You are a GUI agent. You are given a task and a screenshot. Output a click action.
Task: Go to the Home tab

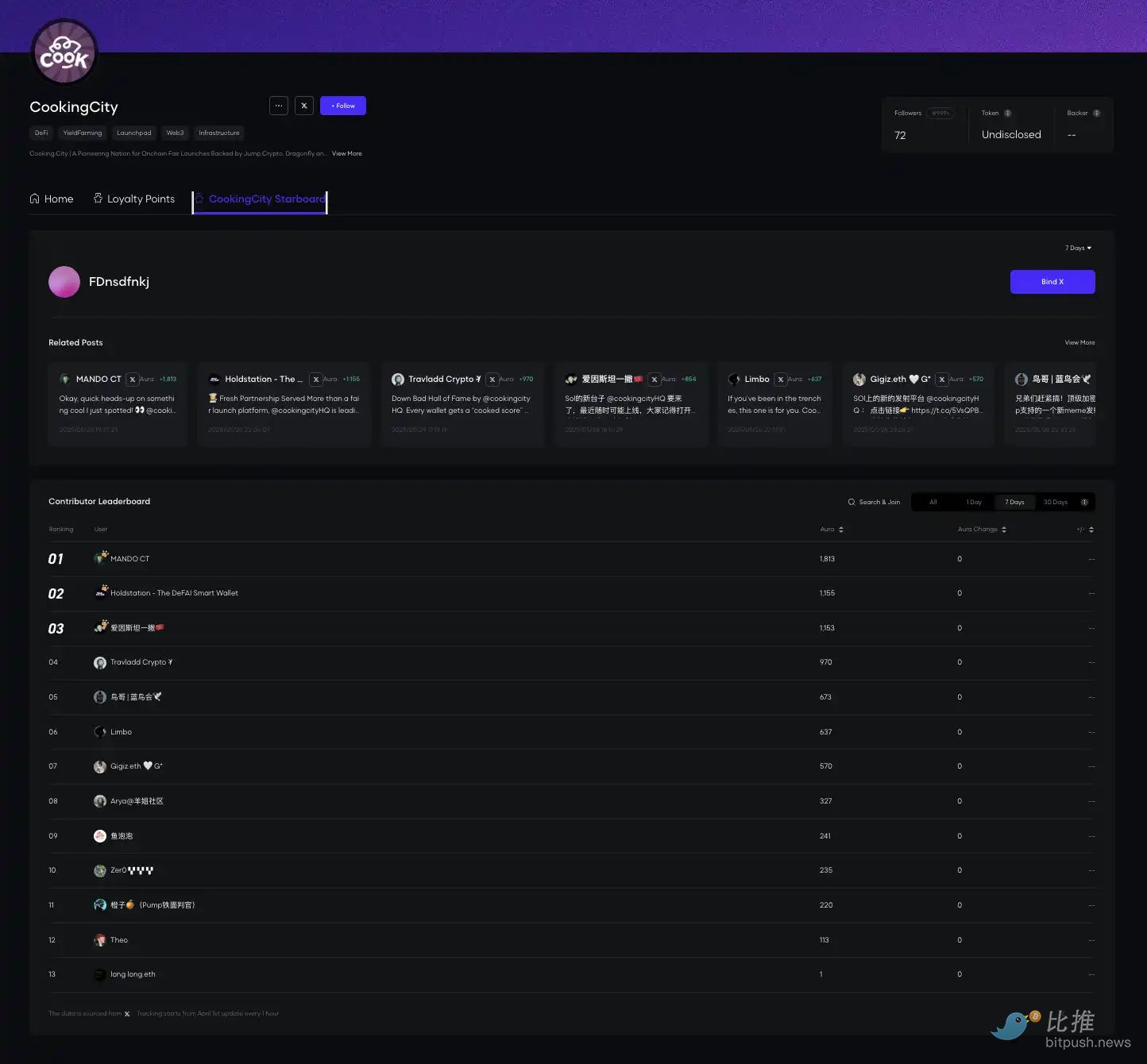click(x=52, y=199)
